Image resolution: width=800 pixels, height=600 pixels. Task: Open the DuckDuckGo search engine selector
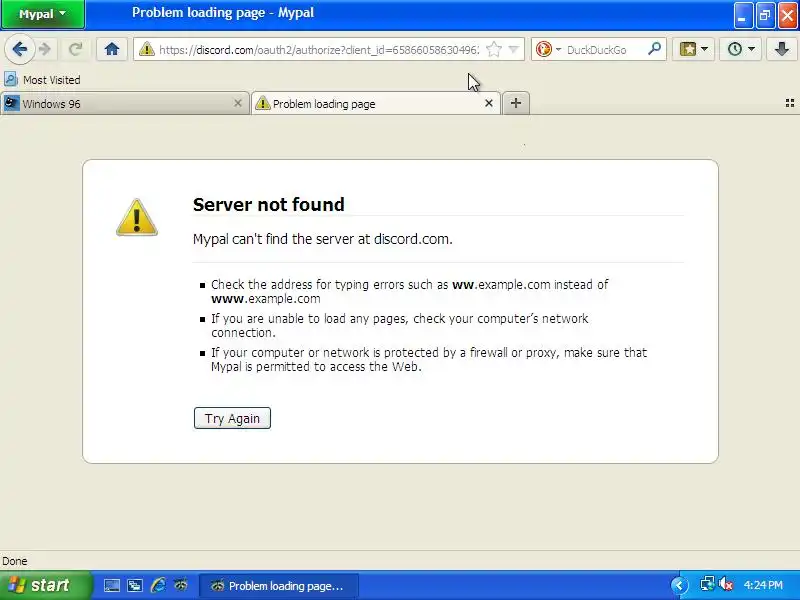pos(548,49)
